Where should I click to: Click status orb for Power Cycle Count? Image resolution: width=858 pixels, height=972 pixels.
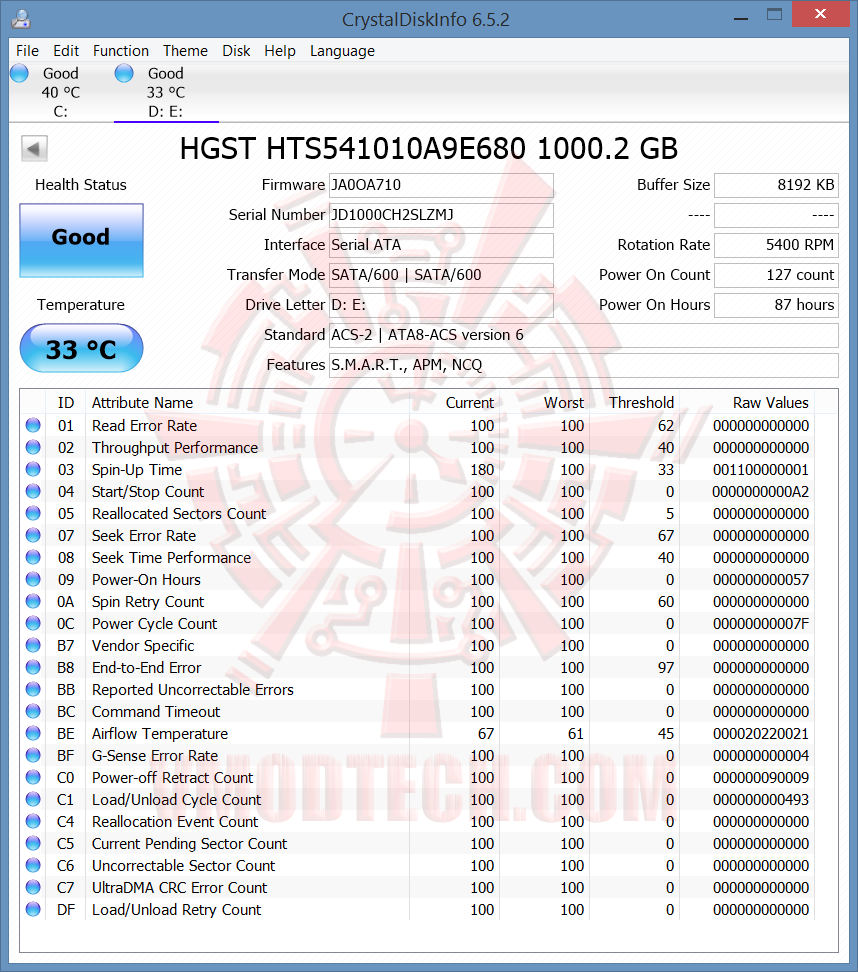coord(33,623)
